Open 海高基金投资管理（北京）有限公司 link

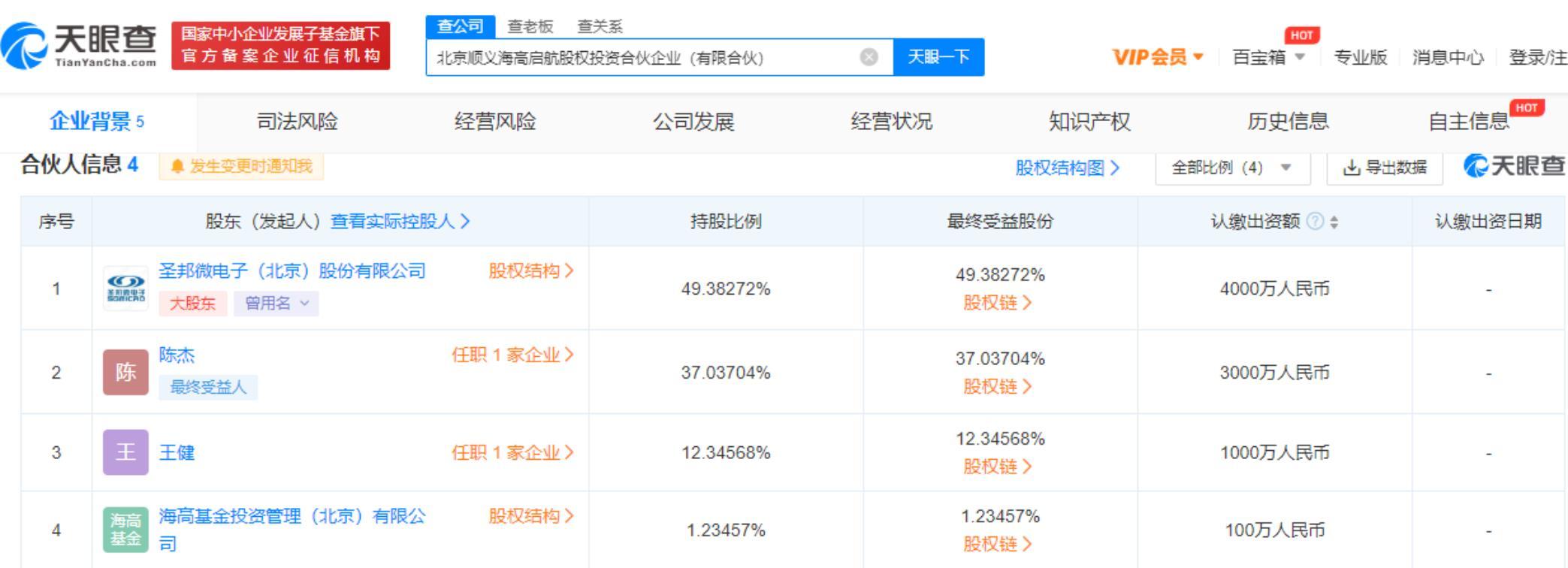(x=292, y=530)
